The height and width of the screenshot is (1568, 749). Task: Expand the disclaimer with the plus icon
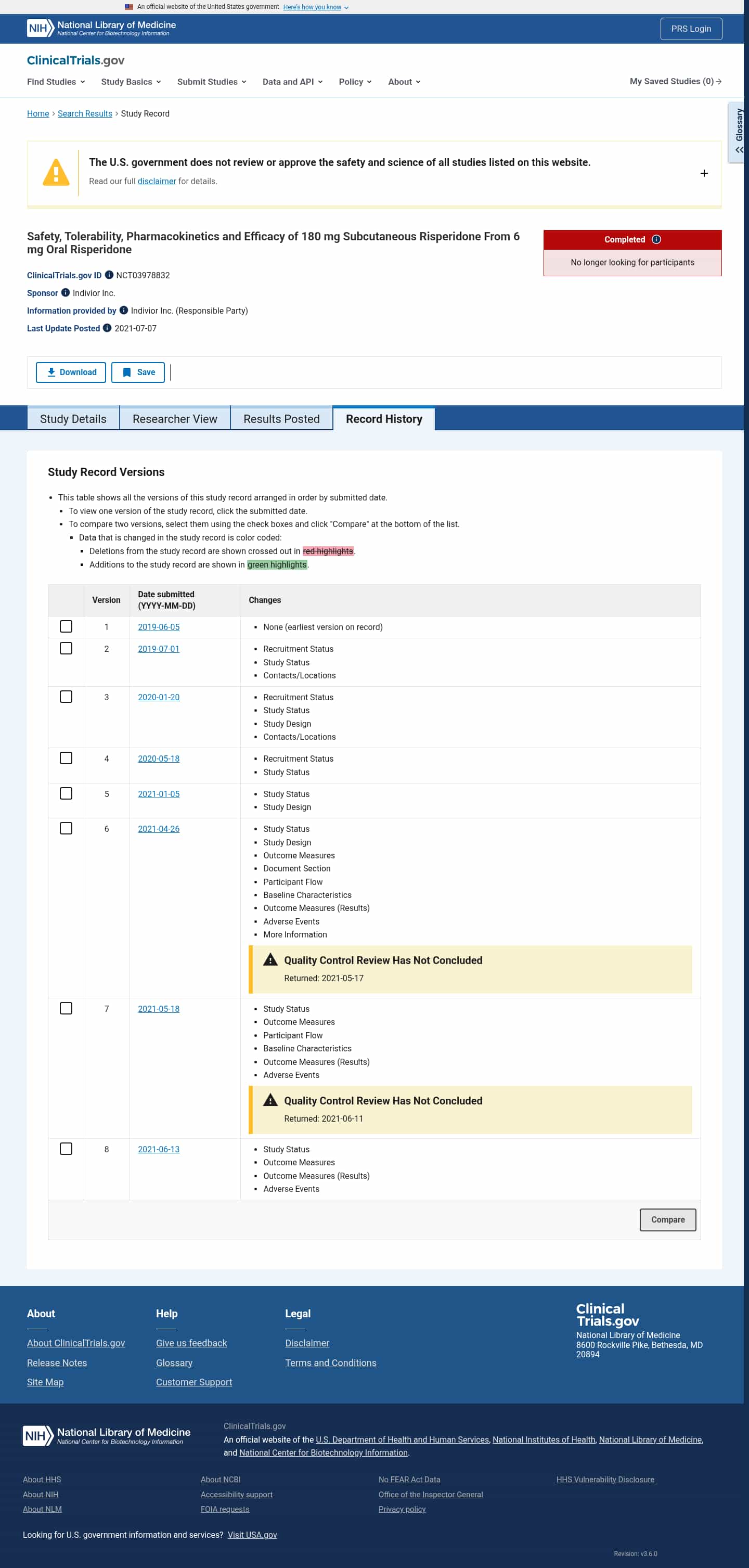click(x=704, y=173)
